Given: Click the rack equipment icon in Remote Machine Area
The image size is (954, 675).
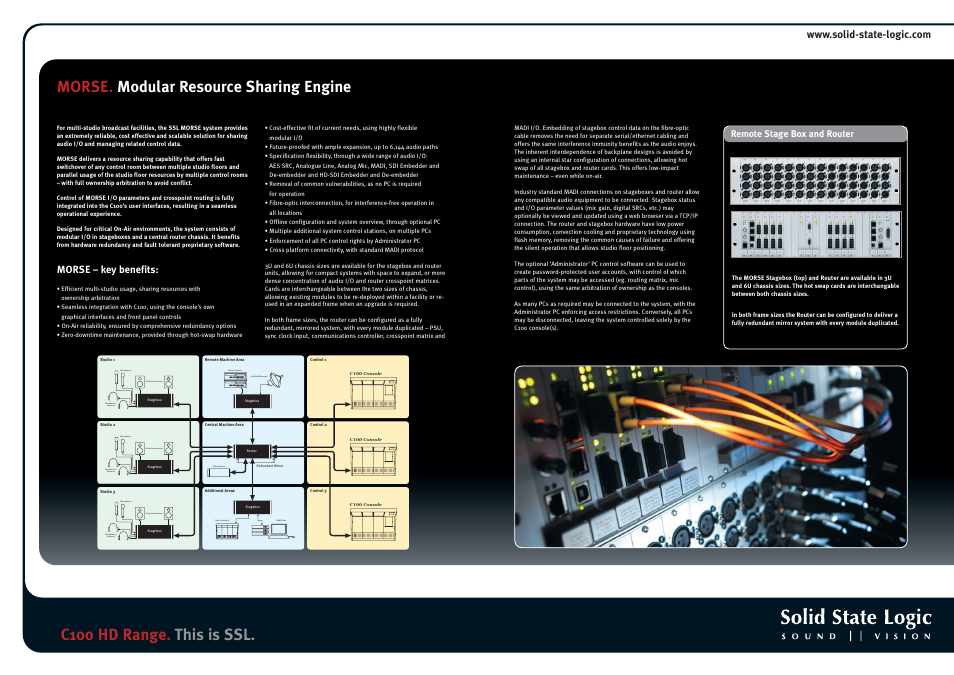Looking at the screenshot, I should [x=235, y=380].
